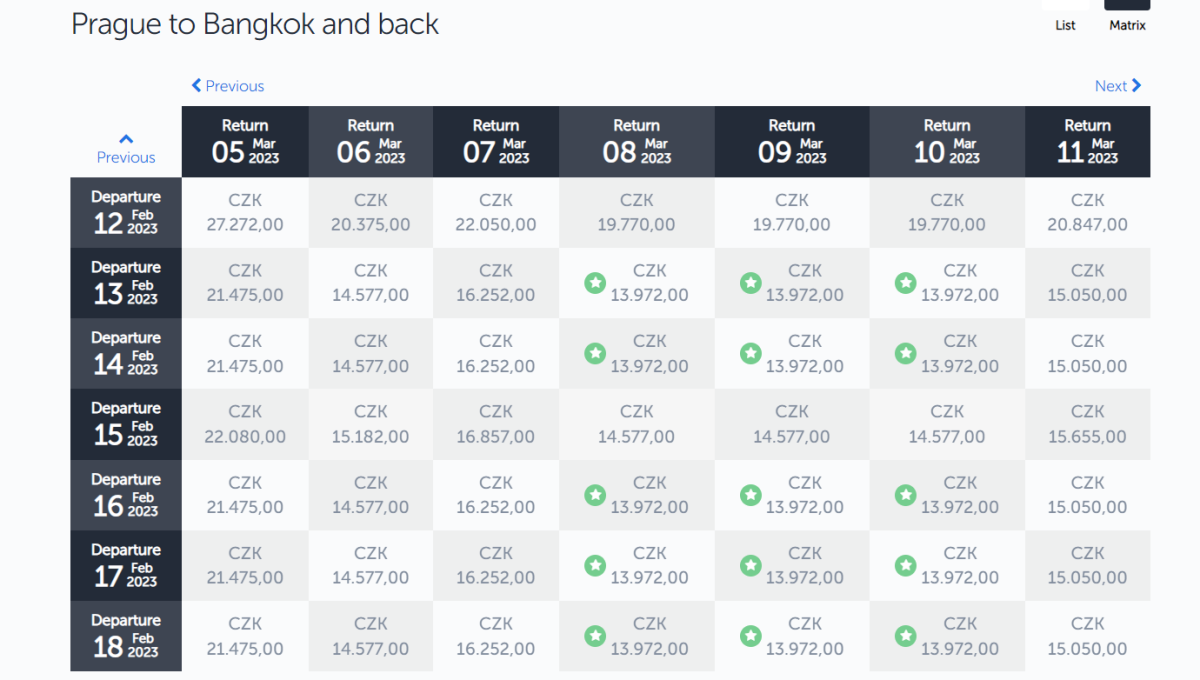
Task: Click star icon for 13 Feb, 08 Mar
Action: tap(595, 283)
